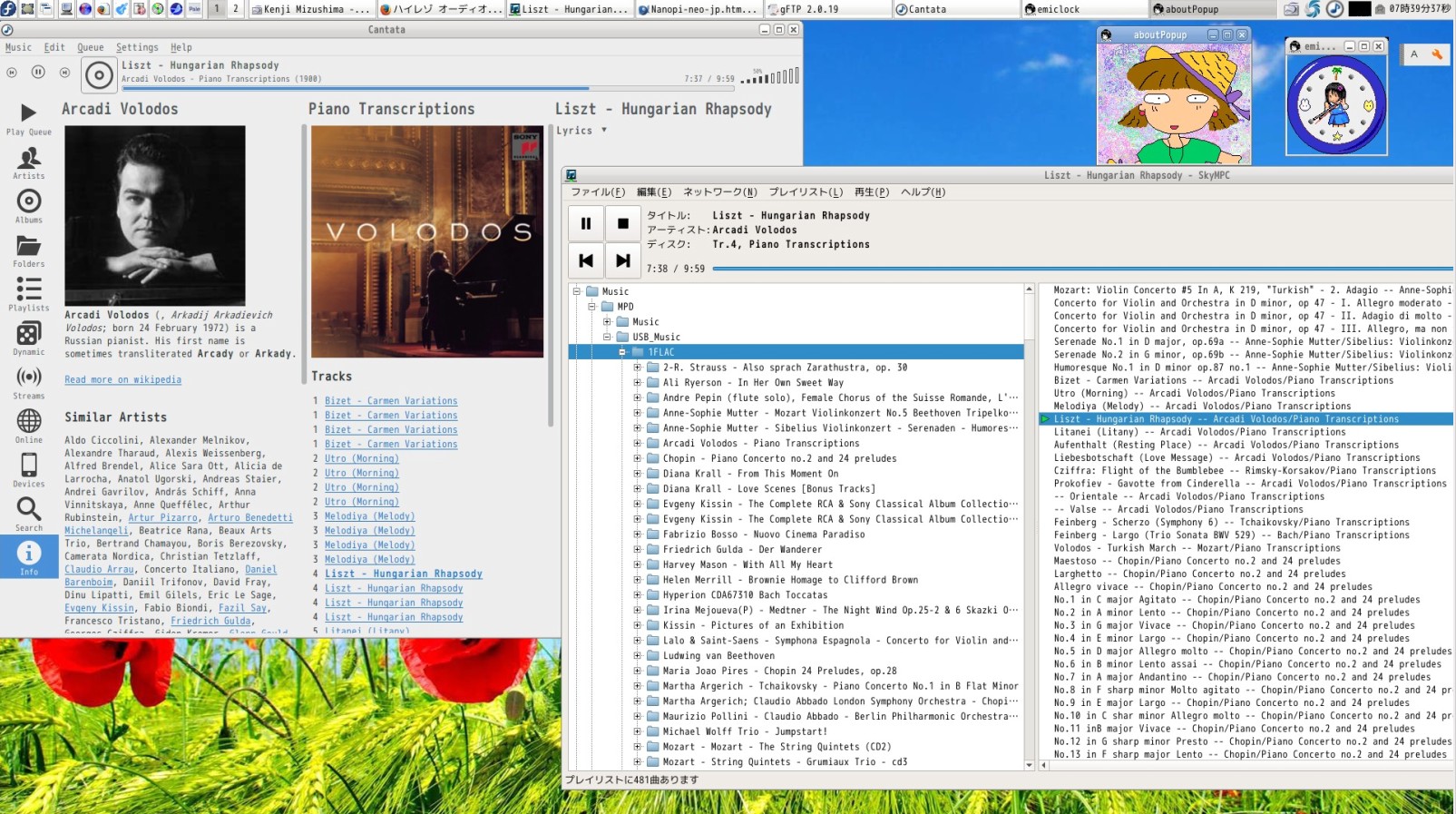This screenshot has width=1456, height=814.
Task: Open the Queue menu in Cantata
Action: (90, 47)
